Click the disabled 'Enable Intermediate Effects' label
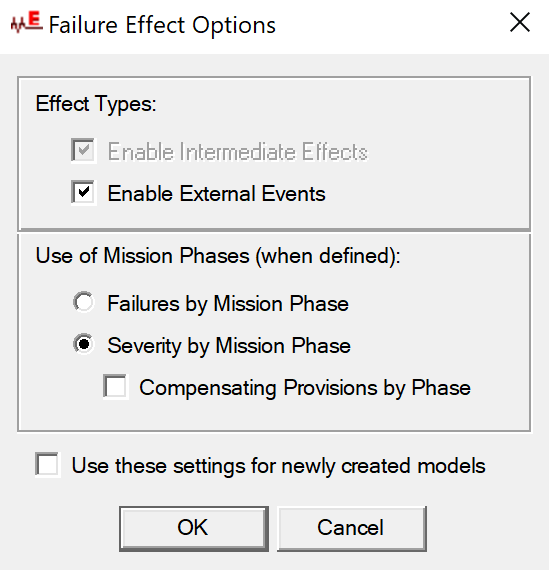The image size is (549, 570). [237, 151]
